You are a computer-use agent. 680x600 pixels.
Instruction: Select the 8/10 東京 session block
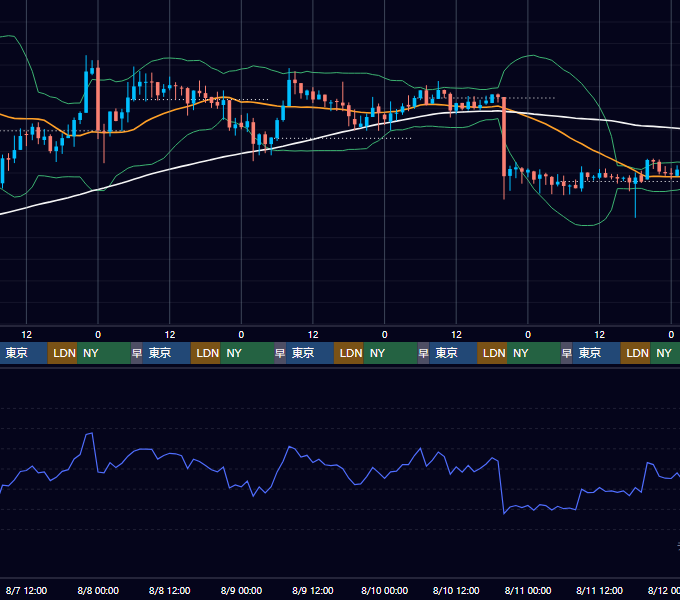point(453,353)
